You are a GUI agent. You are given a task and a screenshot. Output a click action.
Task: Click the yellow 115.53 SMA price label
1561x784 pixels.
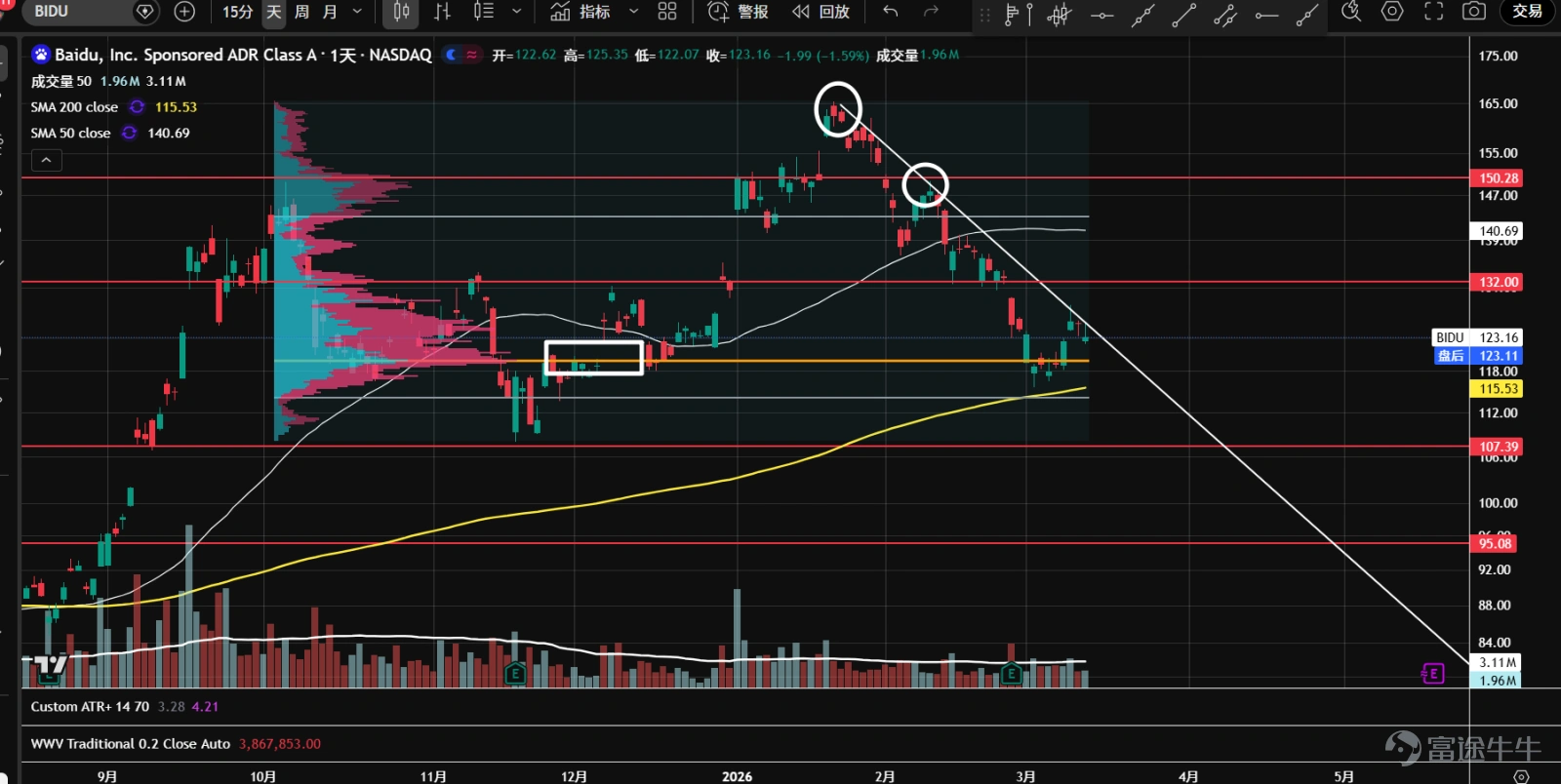1498,388
